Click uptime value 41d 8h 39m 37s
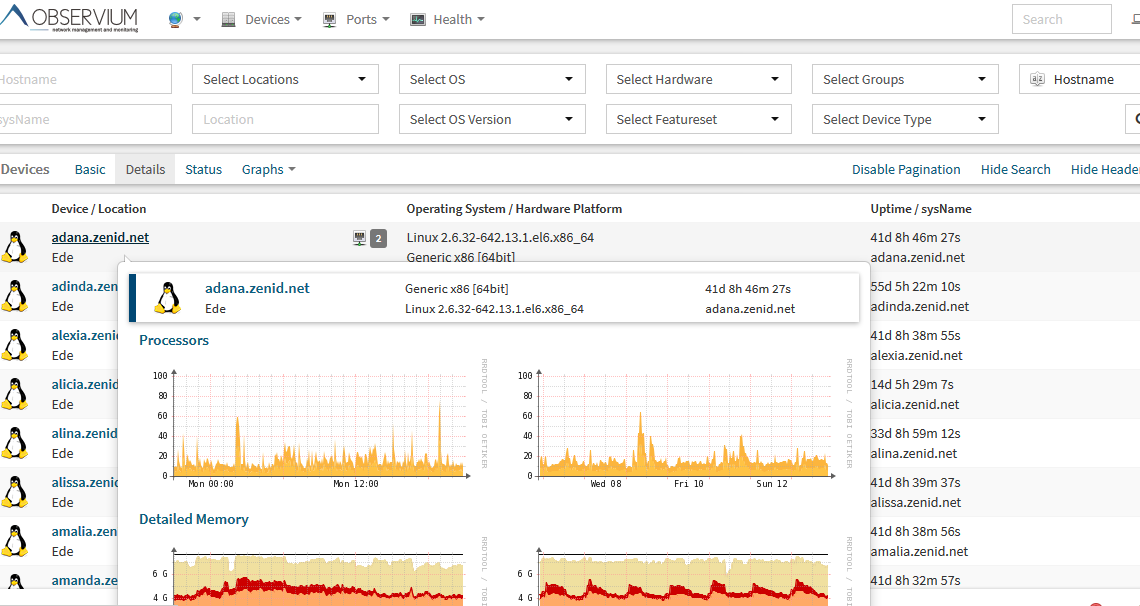 coord(915,482)
